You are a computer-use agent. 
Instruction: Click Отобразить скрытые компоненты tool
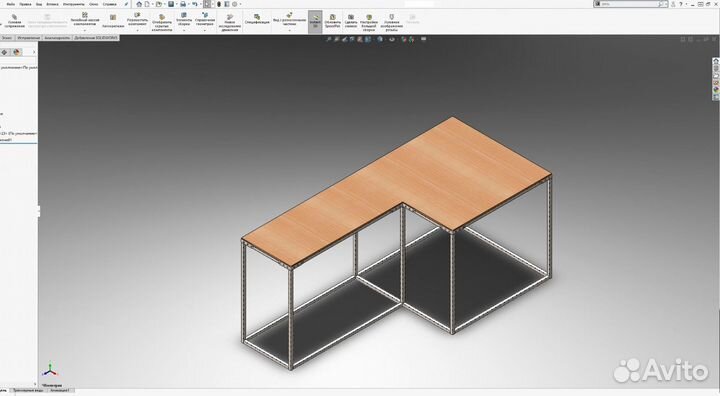162,23
